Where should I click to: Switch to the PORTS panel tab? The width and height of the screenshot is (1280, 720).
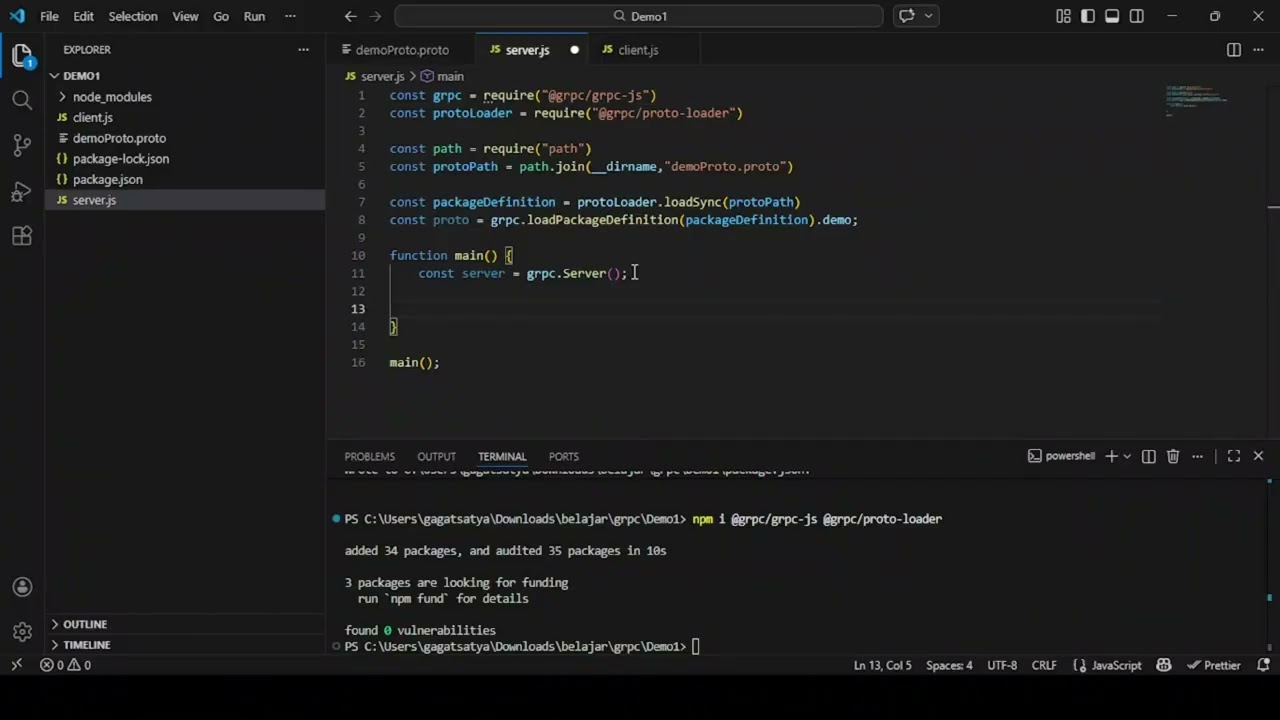pos(563,456)
